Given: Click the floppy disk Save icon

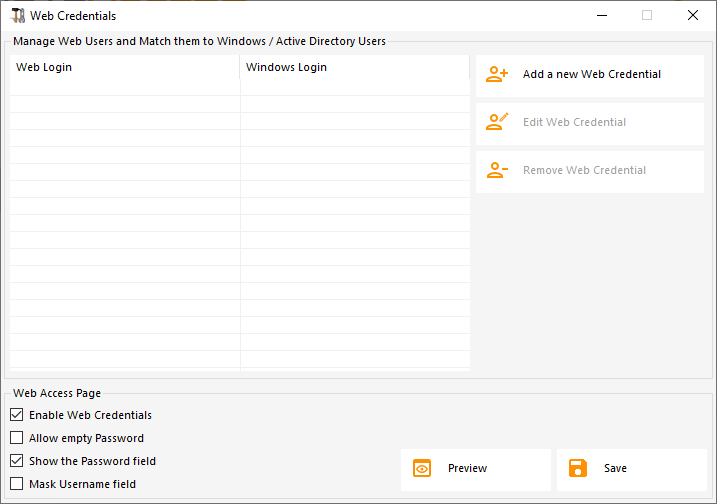Looking at the screenshot, I should coord(578,468).
